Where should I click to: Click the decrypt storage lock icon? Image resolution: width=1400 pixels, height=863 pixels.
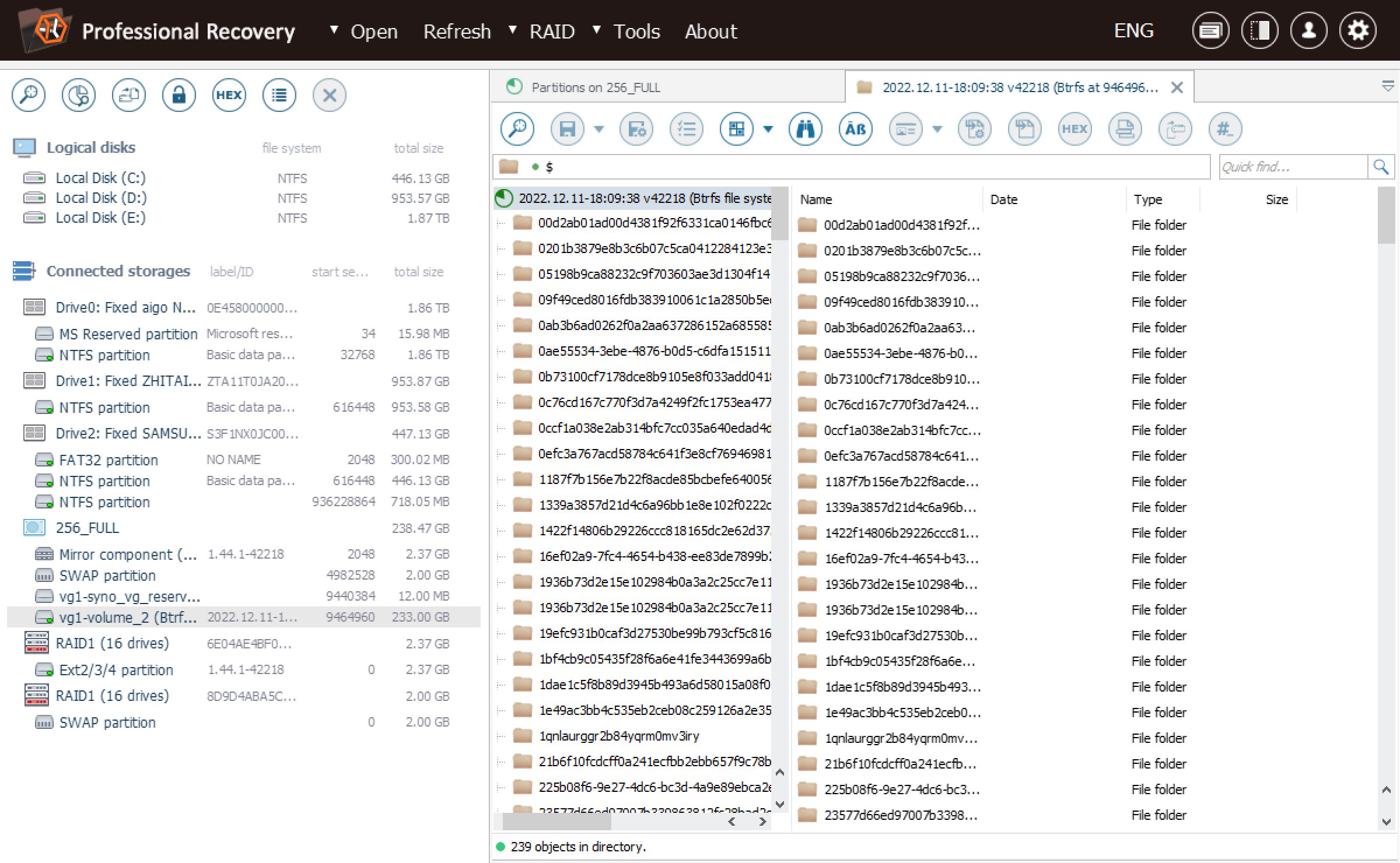179,95
